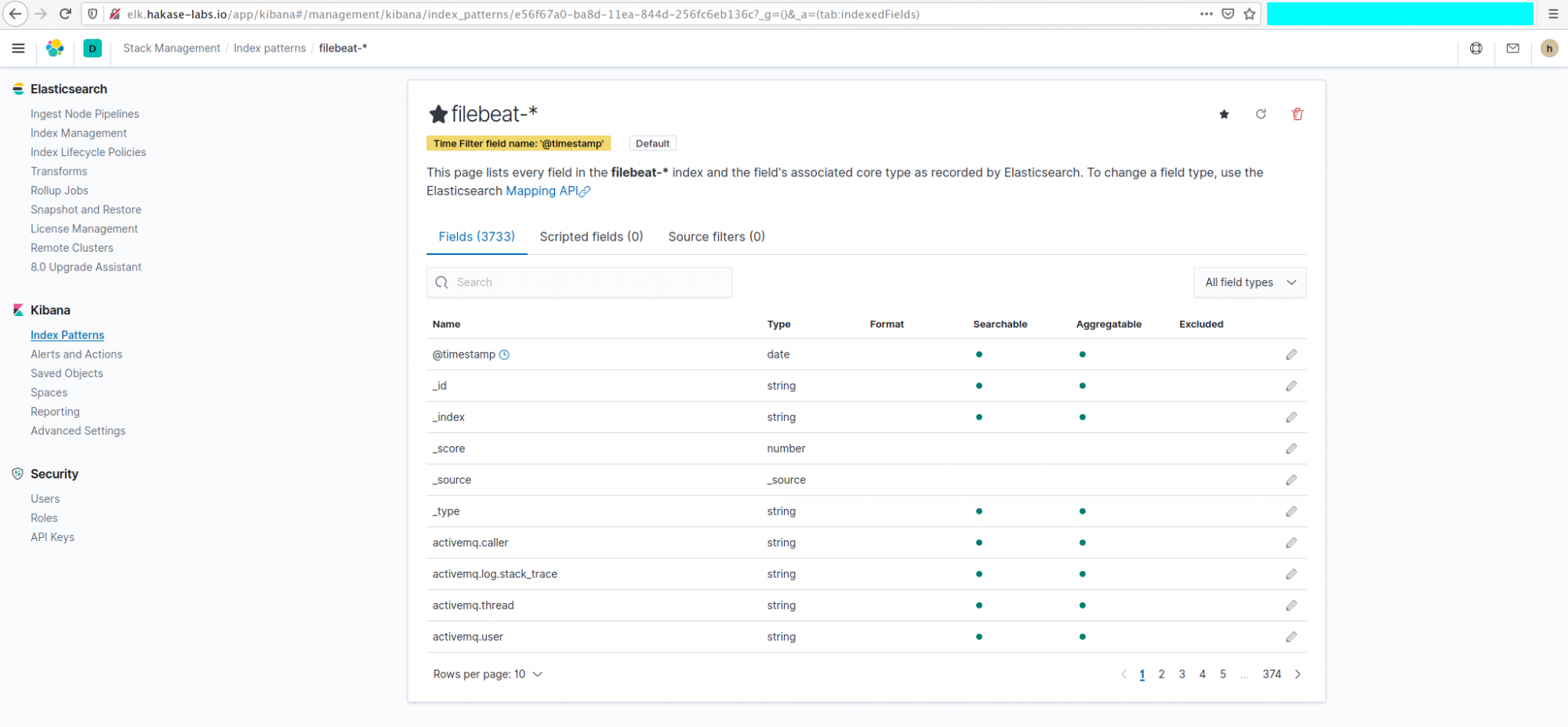The width and height of the screenshot is (1568, 727).
Task: Open Transforms in sidebar
Action: point(59,172)
